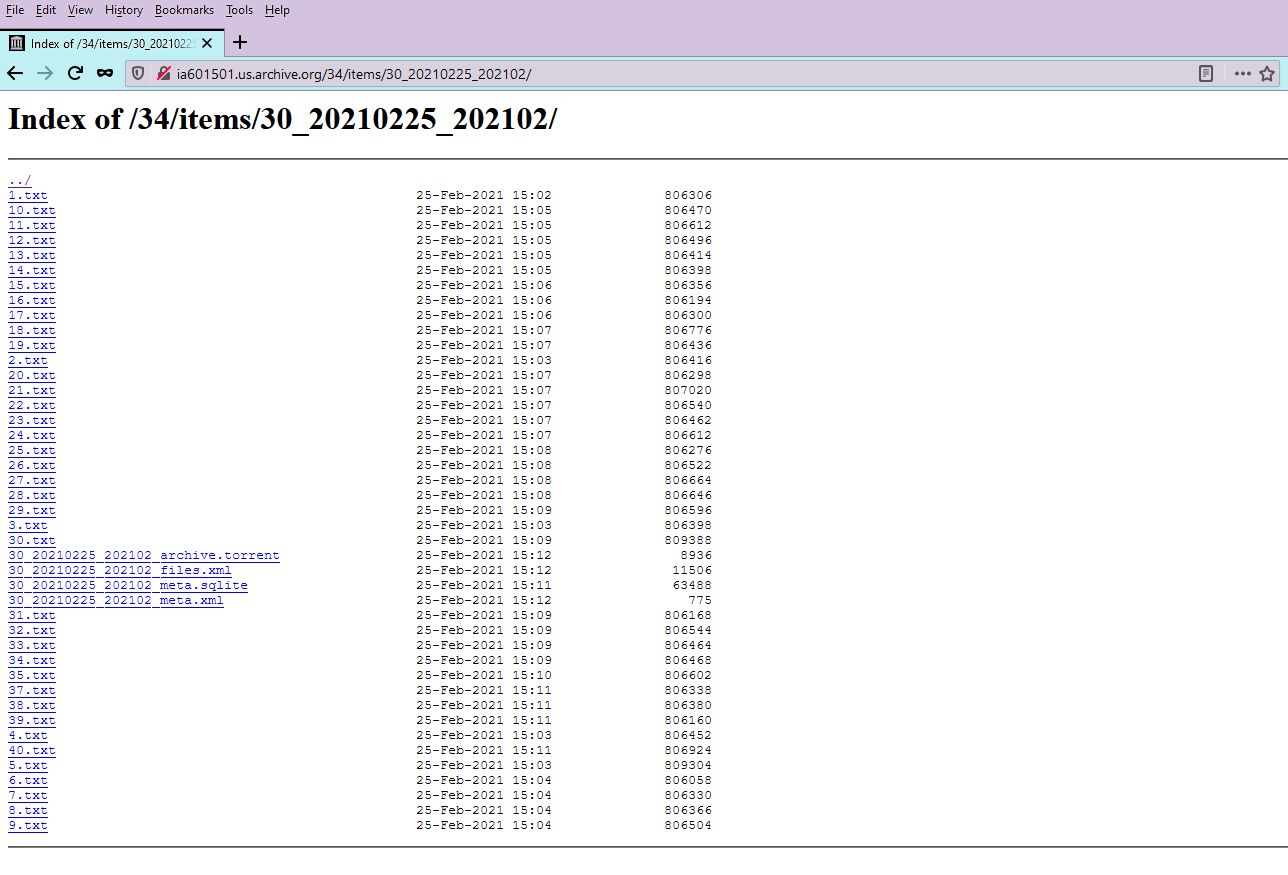
Task: Toggle Reader View icon
Action: [x=1207, y=73]
